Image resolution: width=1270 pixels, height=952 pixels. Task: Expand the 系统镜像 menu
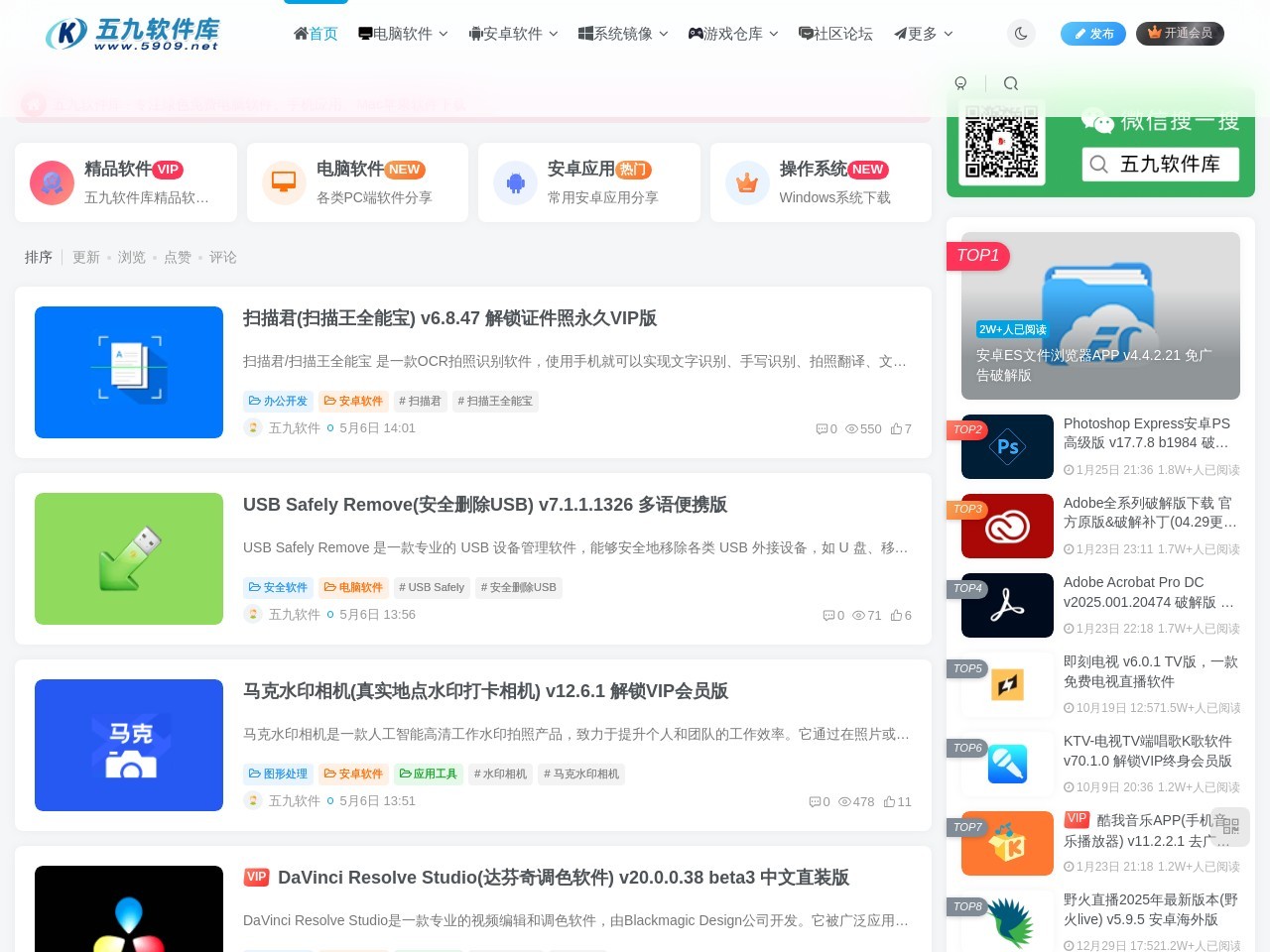(x=623, y=34)
